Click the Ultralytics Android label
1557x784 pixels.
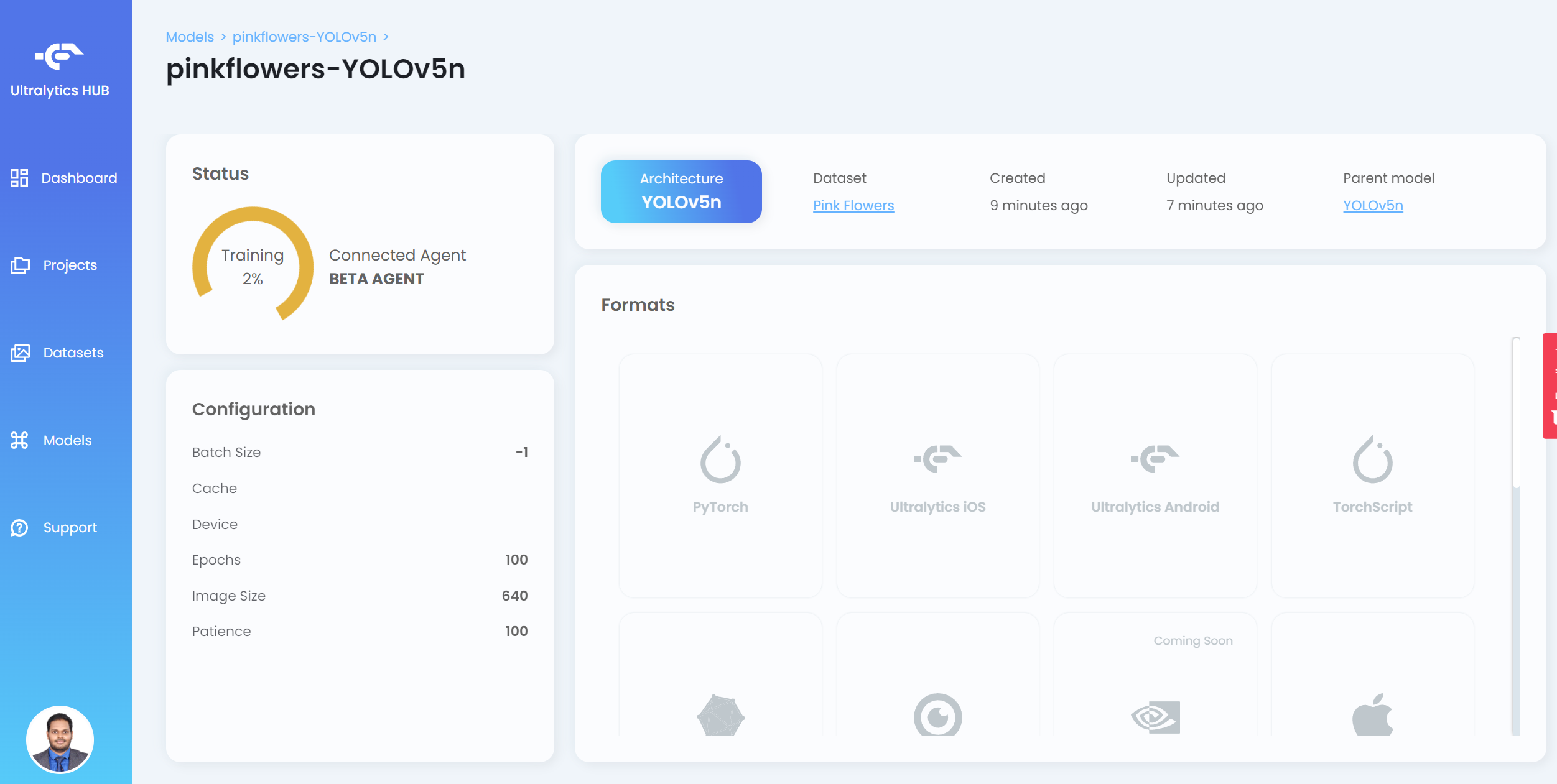click(x=1155, y=507)
